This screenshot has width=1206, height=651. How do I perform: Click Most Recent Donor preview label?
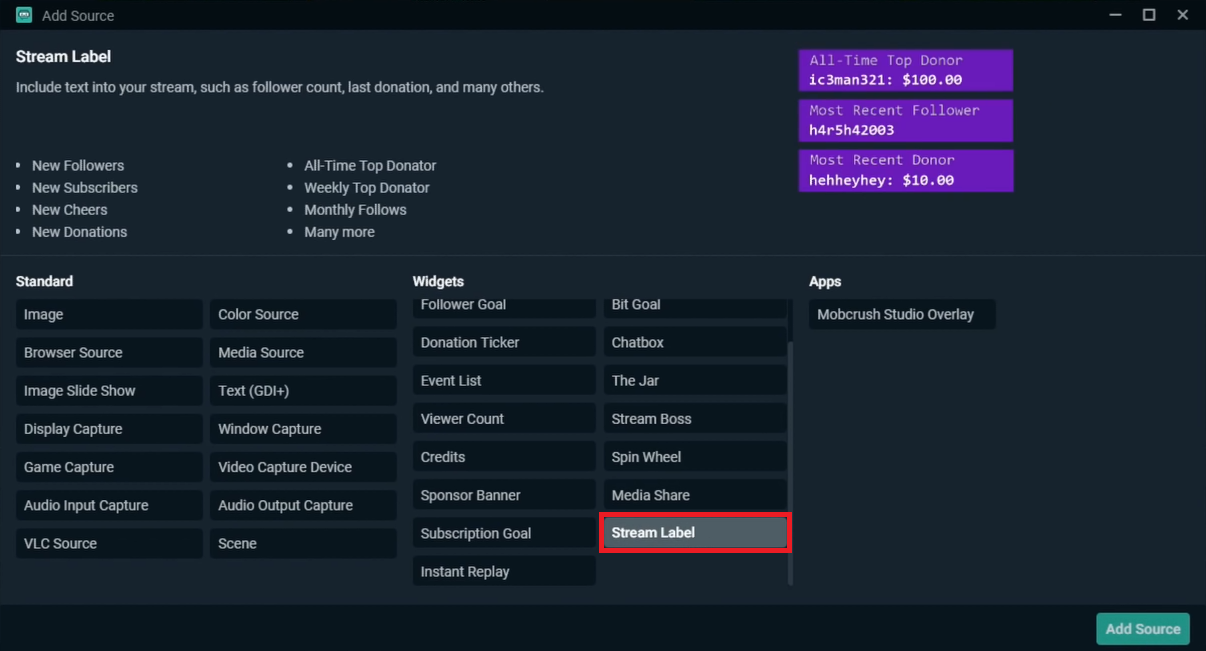pyautogui.click(x=906, y=170)
